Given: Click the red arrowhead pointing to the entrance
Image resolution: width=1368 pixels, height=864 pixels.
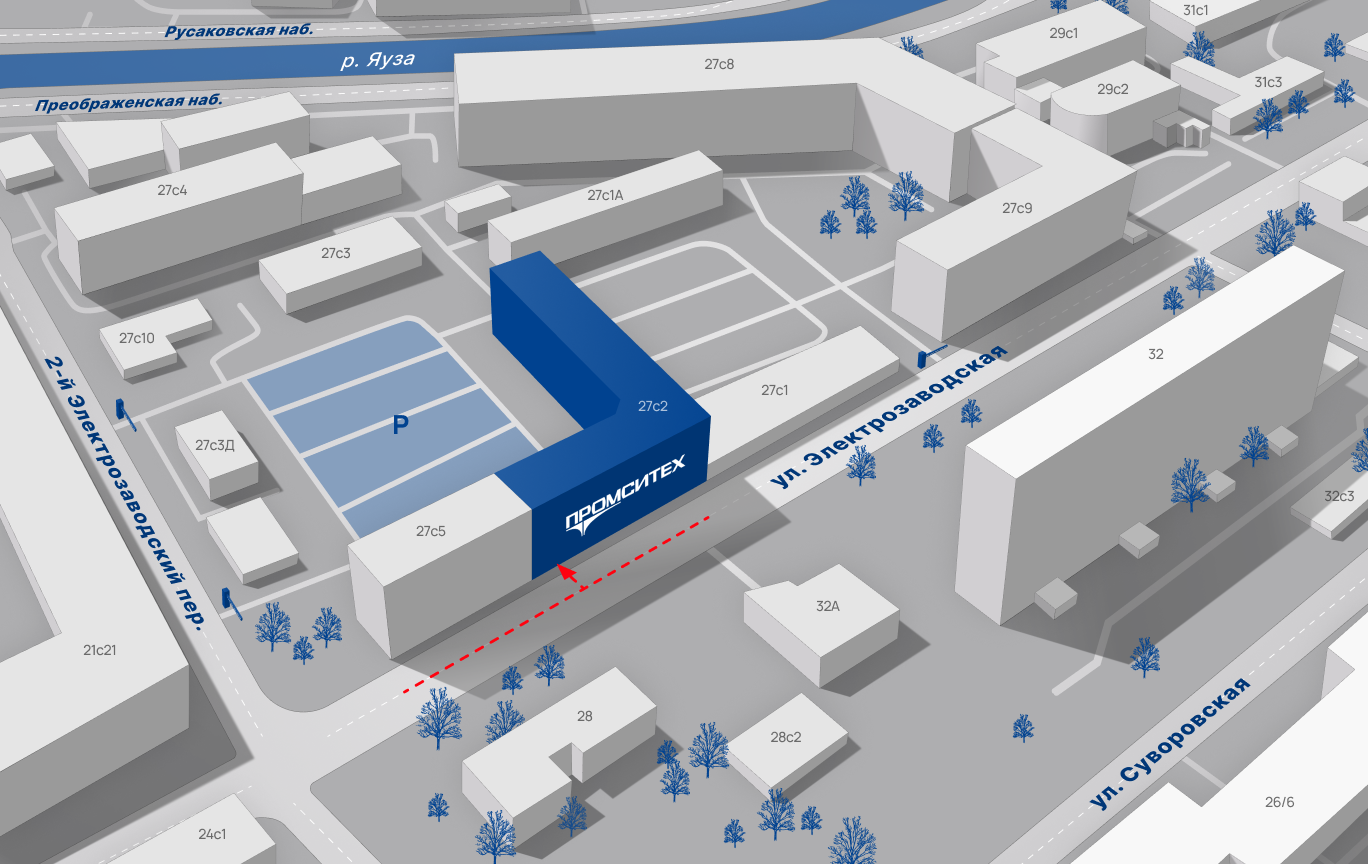Looking at the screenshot, I should pyautogui.click(x=566, y=572).
